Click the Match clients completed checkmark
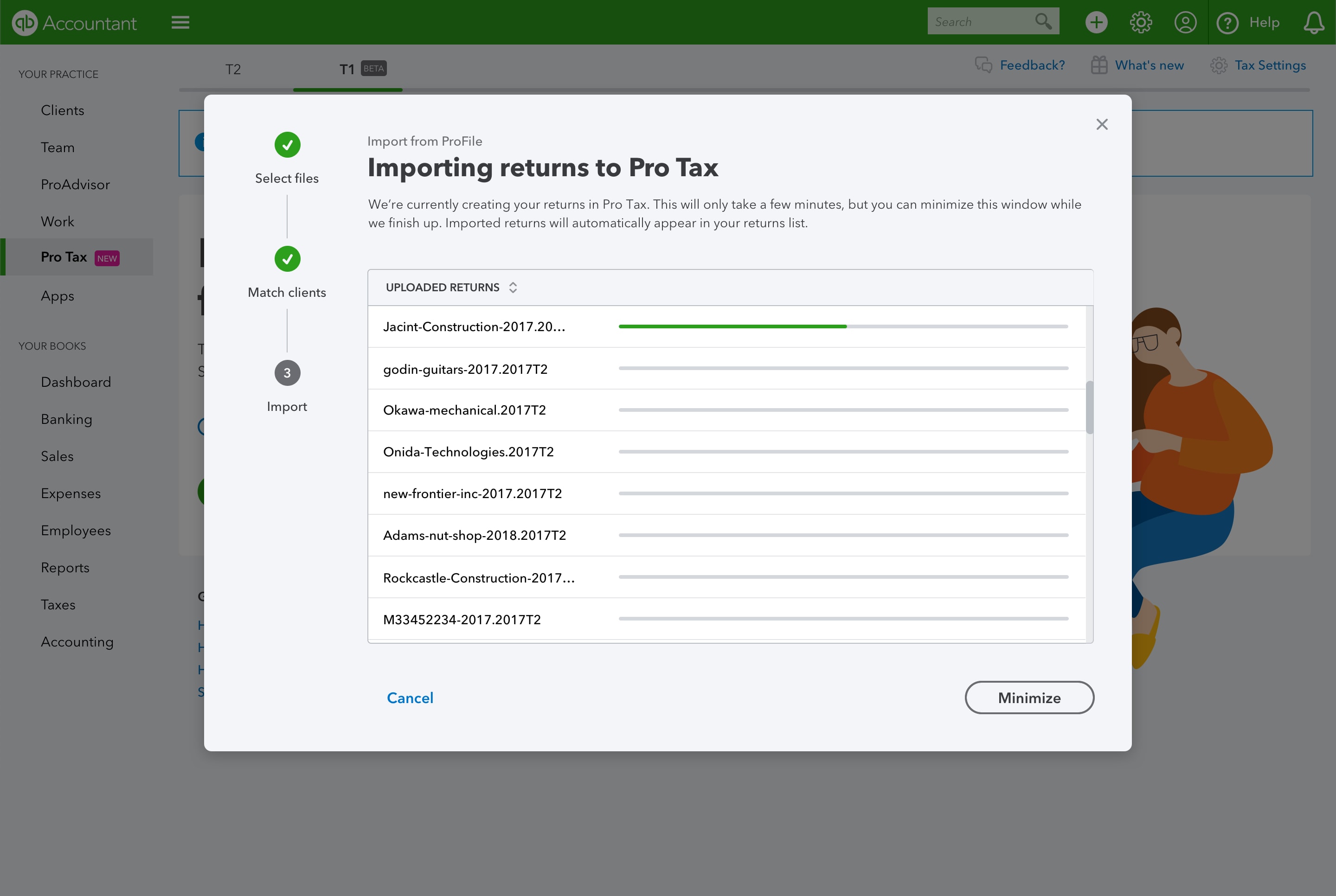Viewport: 1336px width, 896px height. [287, 259]
